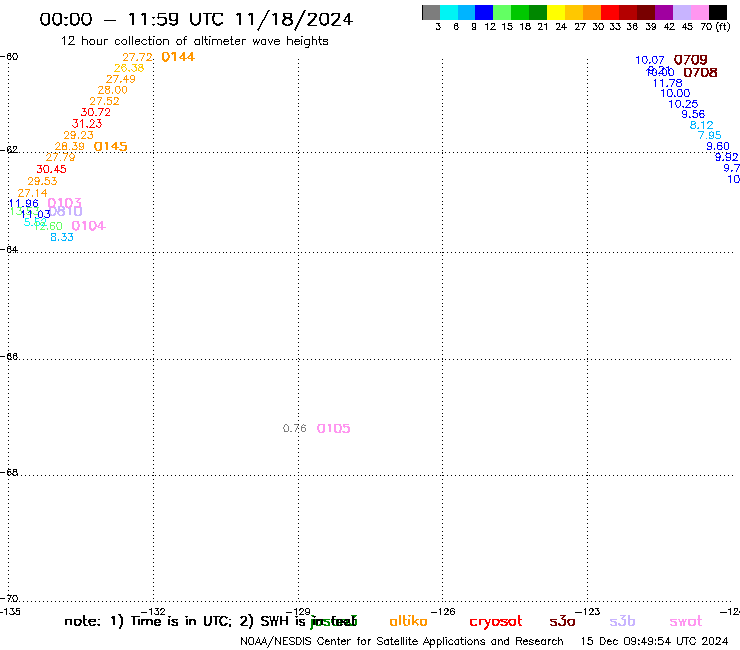Click wave height value 27.72

pyautogui.click(x=137, y=57)
